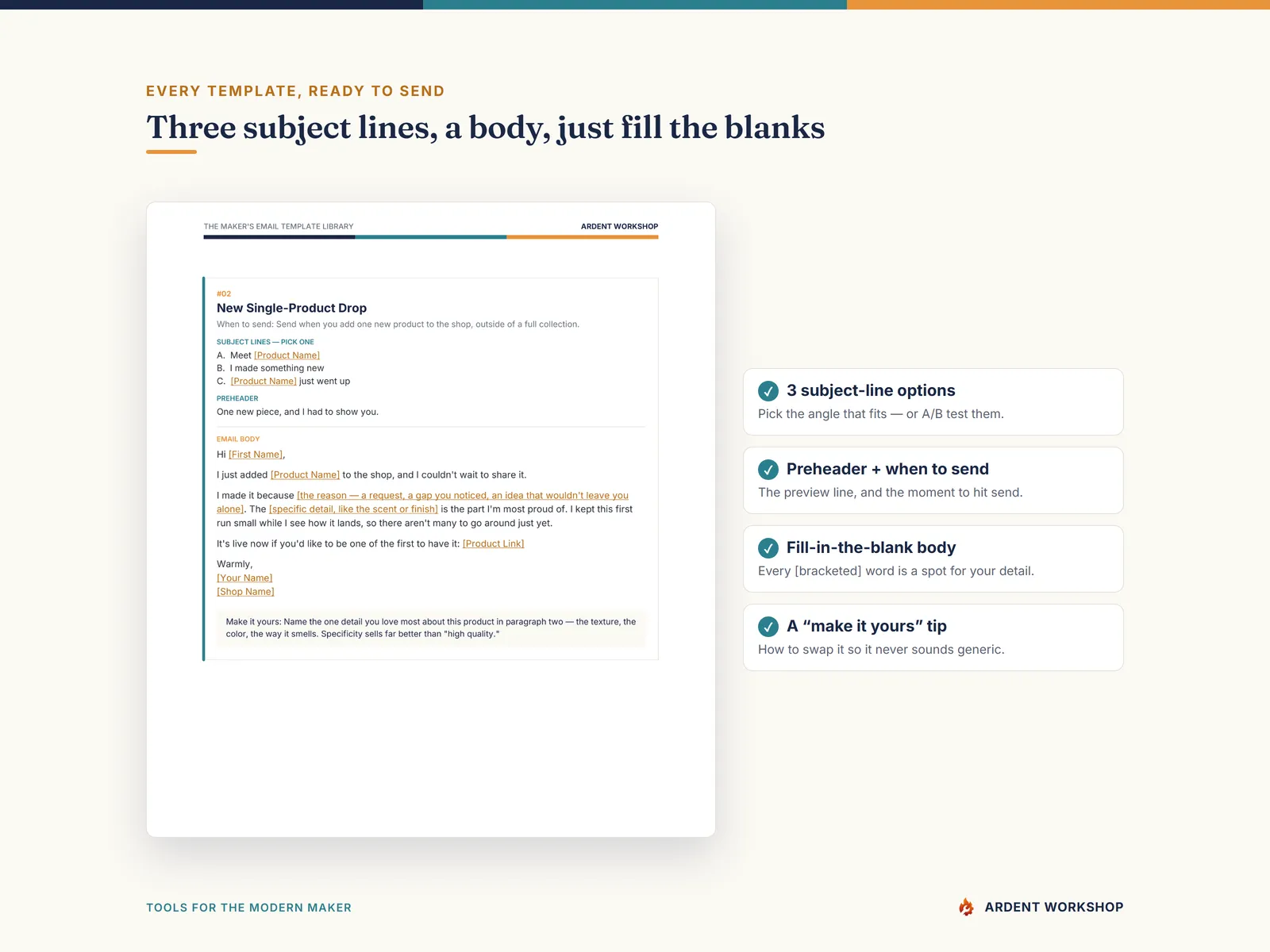
Task: Click preheader text 'One new piece, and I had to show you.'
Action: [x=298, y=412]
